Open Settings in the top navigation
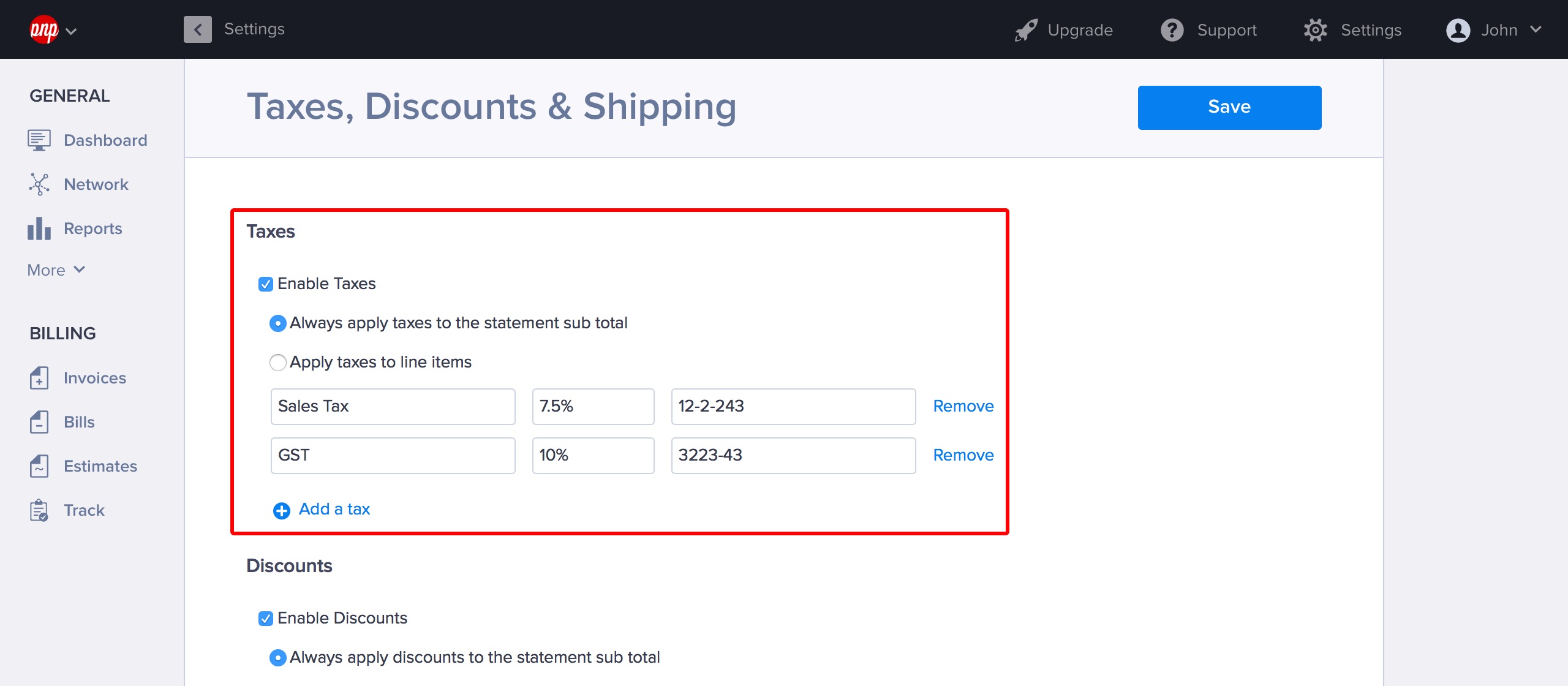 (1352, 30)
